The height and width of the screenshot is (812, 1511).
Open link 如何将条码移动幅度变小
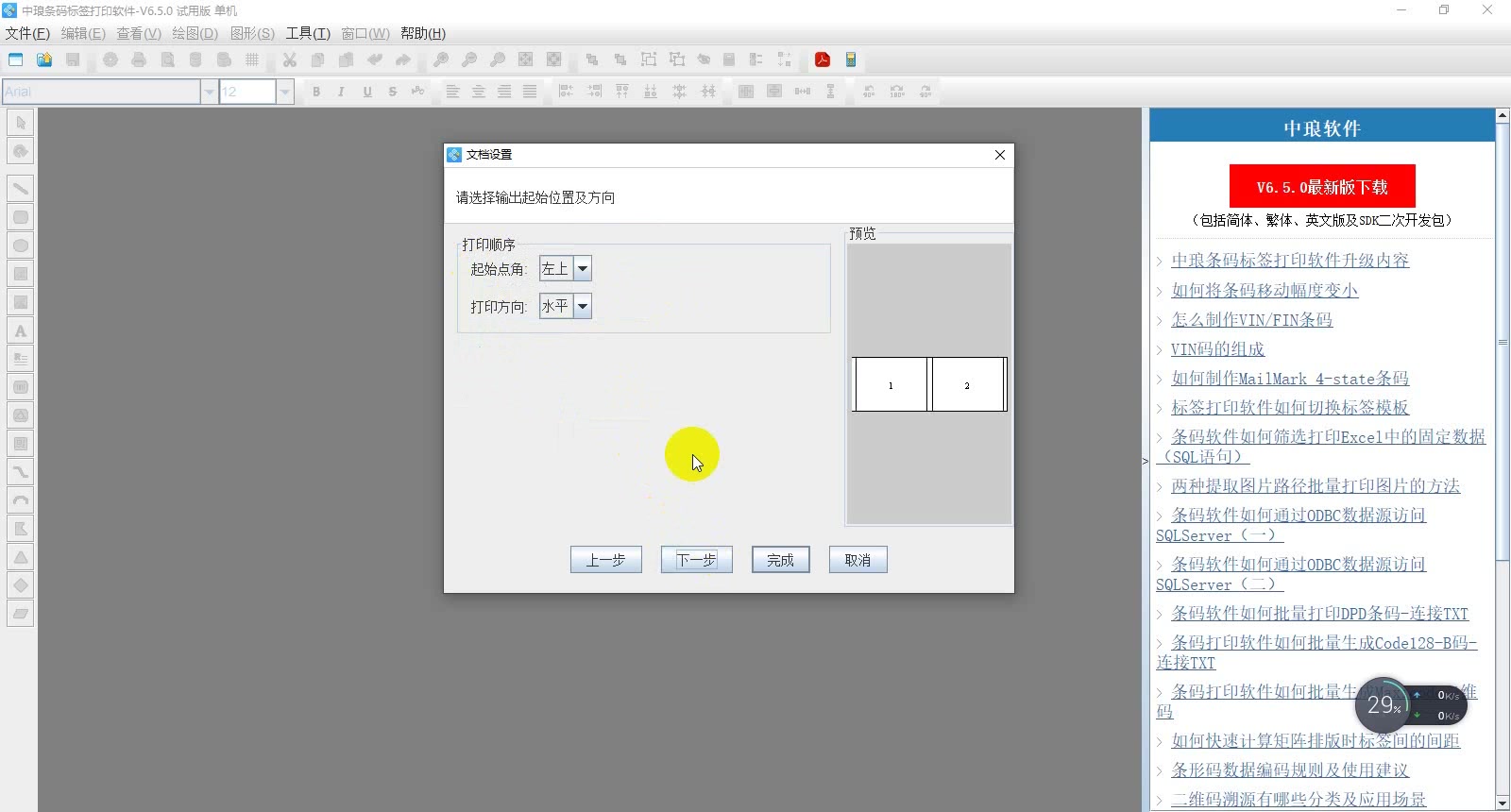[x=1265, y=290]
